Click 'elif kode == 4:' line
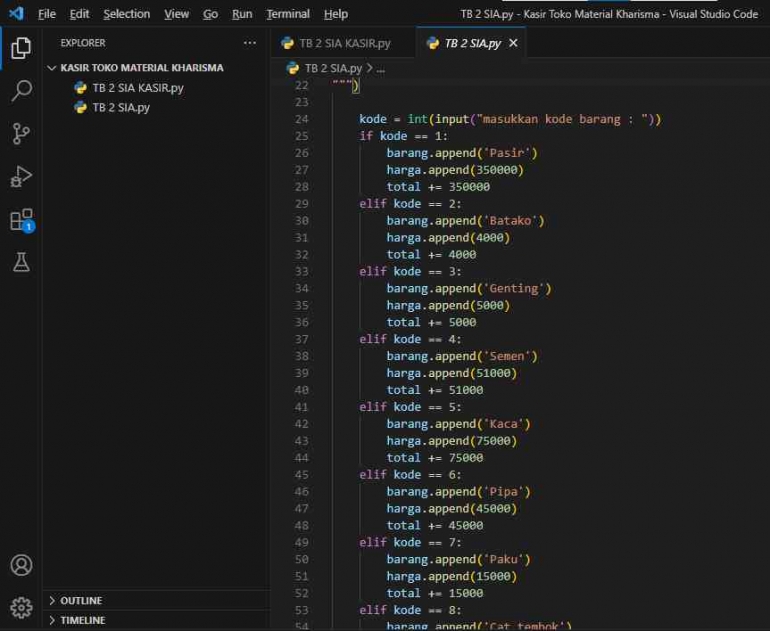The image size is (770, 631). [x=410, y=339]
